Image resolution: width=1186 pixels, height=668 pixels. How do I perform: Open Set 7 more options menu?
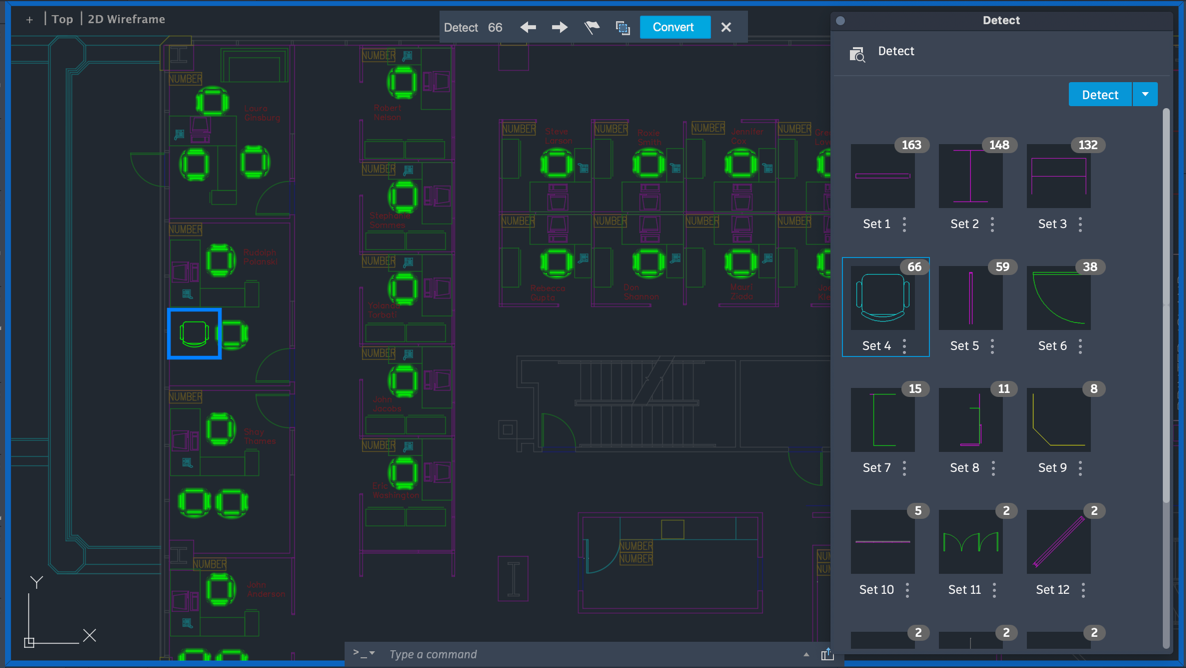pos(905,468)
